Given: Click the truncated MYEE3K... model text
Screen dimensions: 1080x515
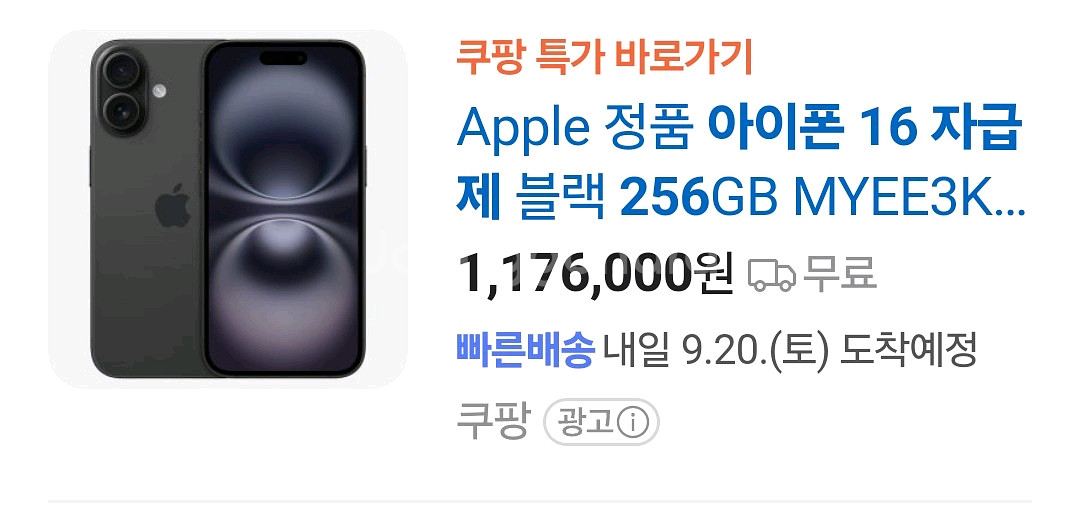Looking at the screenshot, I should (910, 198).
